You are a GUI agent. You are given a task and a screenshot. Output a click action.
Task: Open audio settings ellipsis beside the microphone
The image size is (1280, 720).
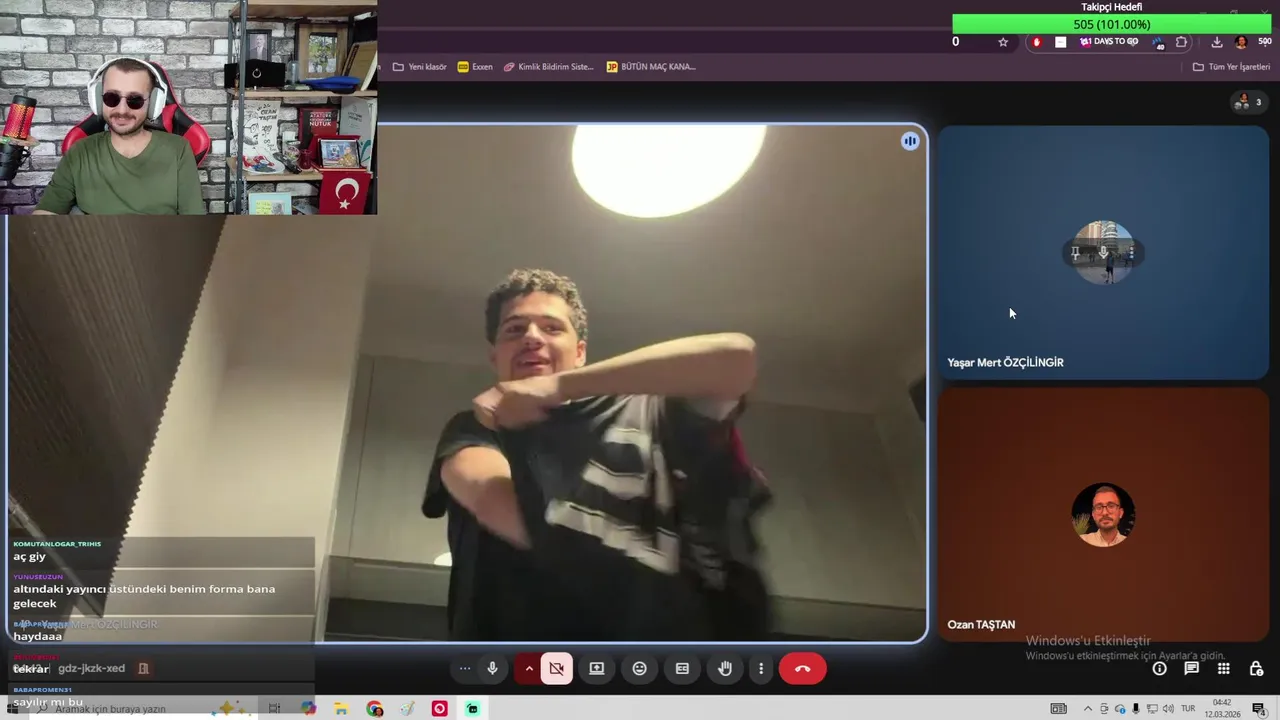[x=465, y=668]
